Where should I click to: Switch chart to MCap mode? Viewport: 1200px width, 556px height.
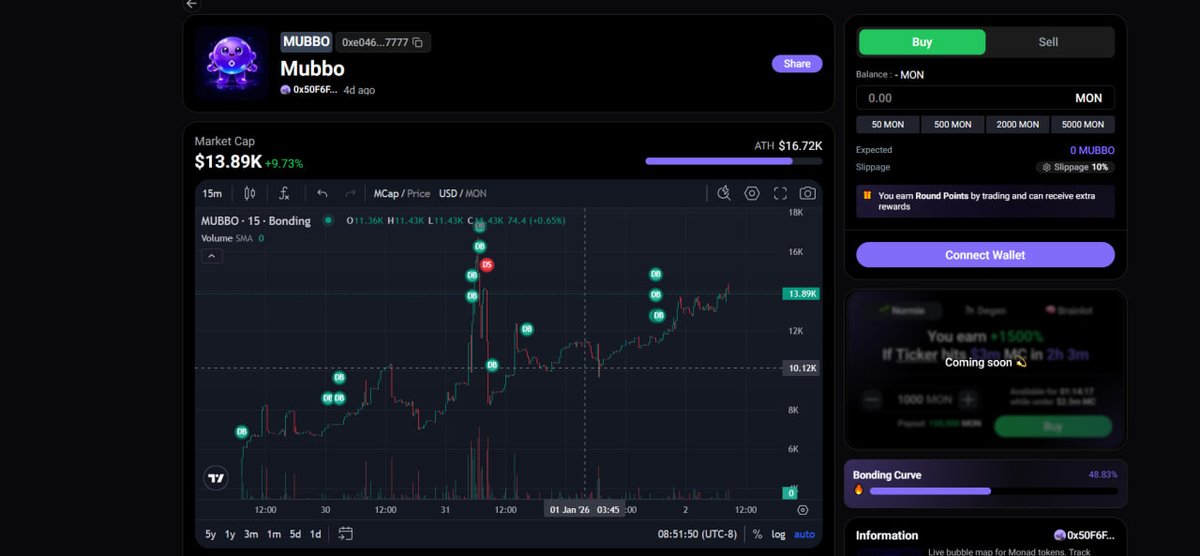386,193
